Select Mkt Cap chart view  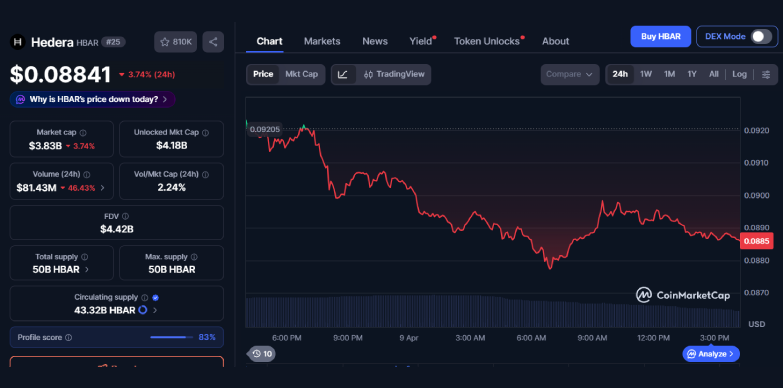point(302,74)
